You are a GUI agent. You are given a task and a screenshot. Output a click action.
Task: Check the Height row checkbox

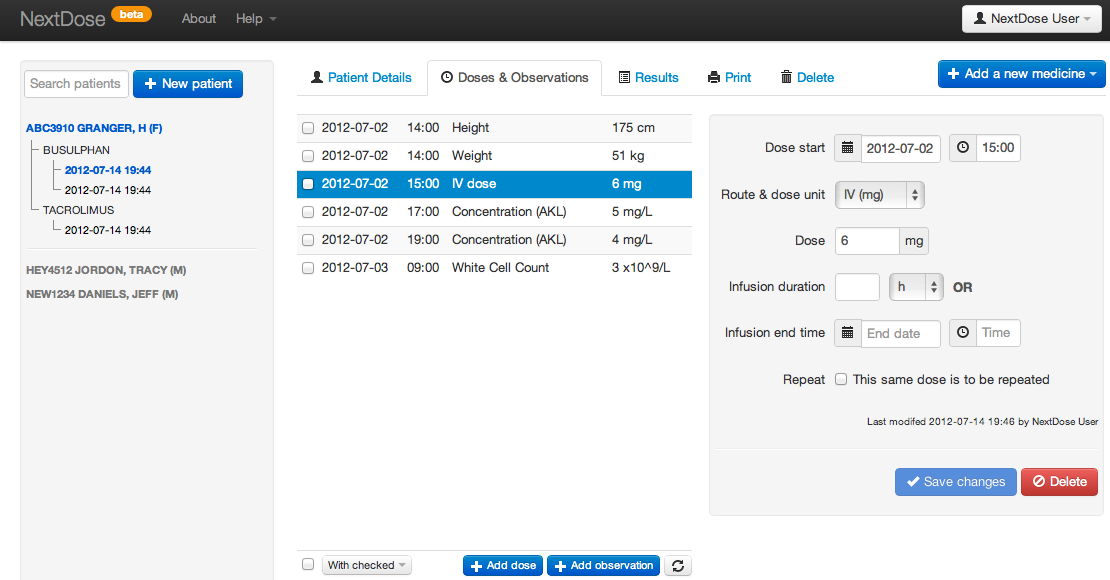pos(308,128)
